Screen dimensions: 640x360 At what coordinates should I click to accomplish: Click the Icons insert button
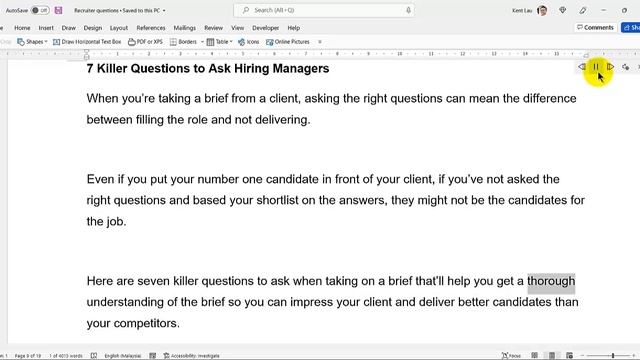[249, 42]
